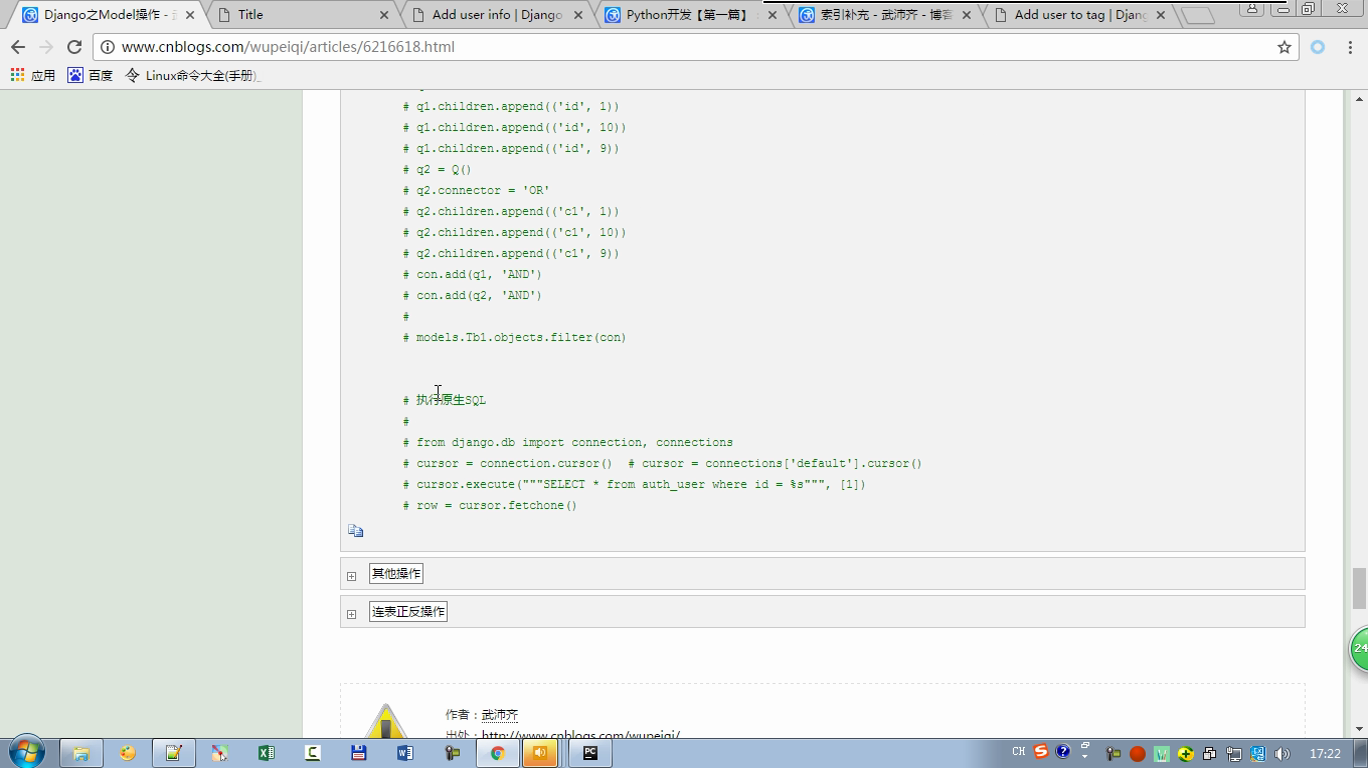Click the green floating 24 badge
Viewport: 1368px width, 768px height.
coord(1360,648)
